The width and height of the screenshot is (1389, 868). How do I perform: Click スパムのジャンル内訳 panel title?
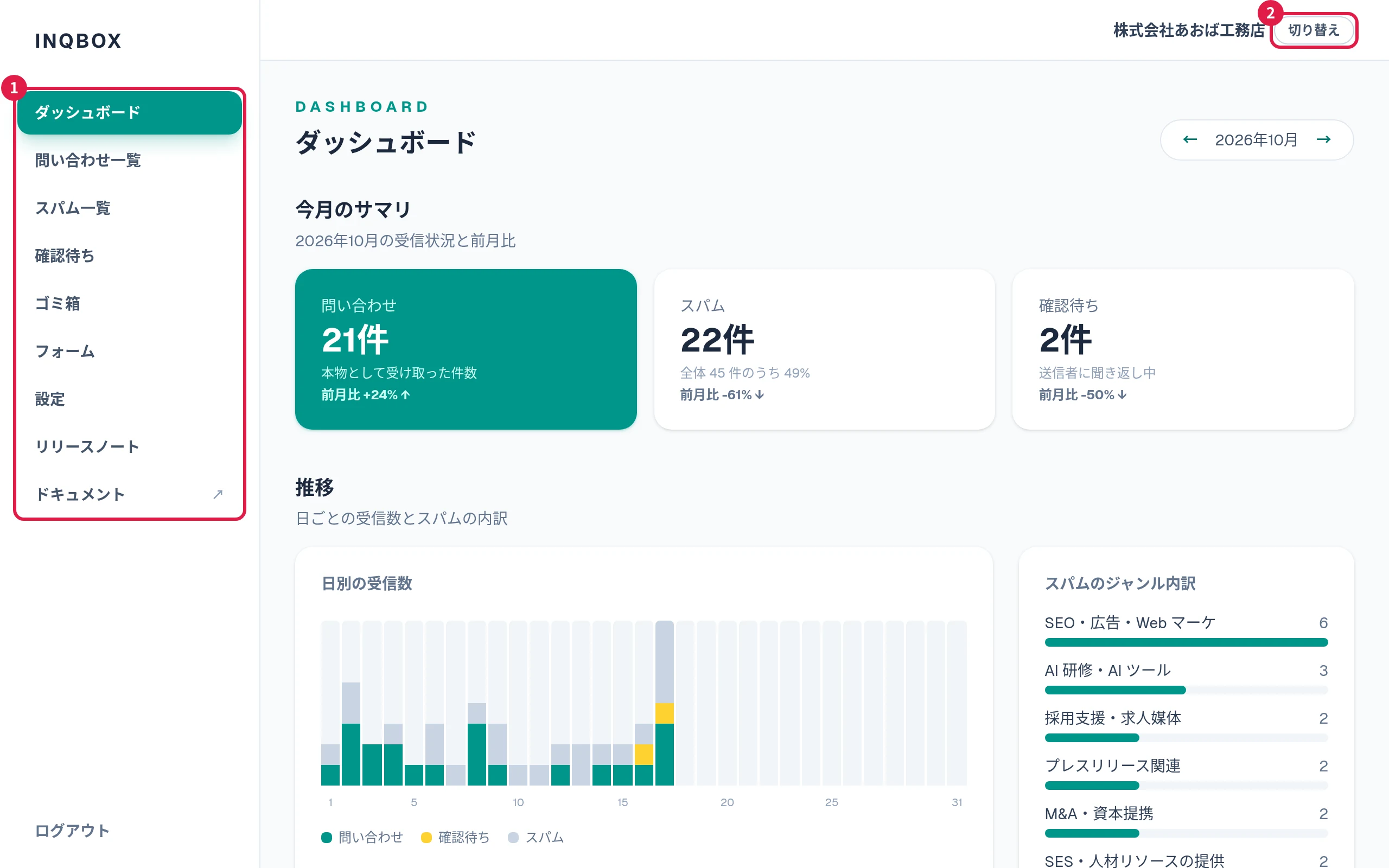[x=1120, y=583]
